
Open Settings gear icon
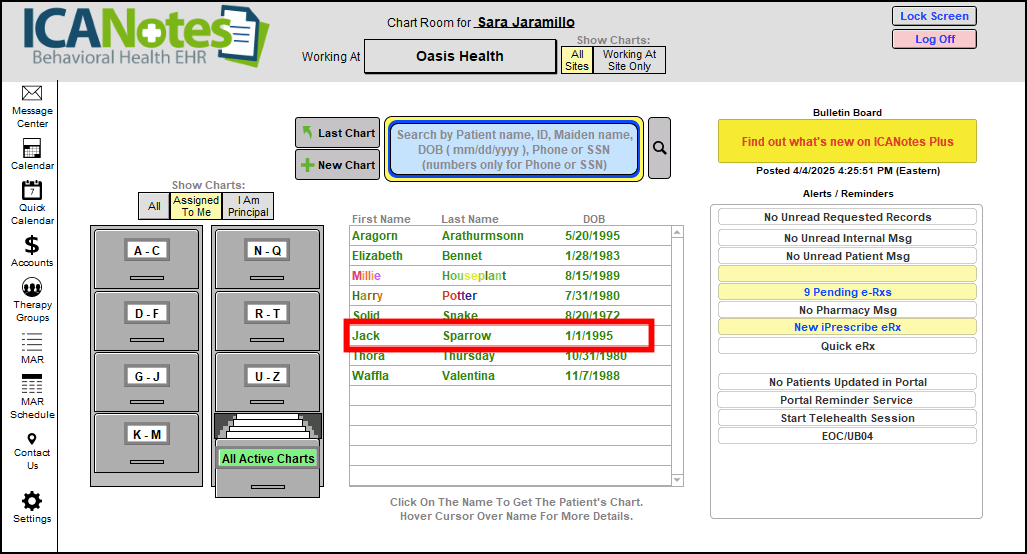(32, 502)
